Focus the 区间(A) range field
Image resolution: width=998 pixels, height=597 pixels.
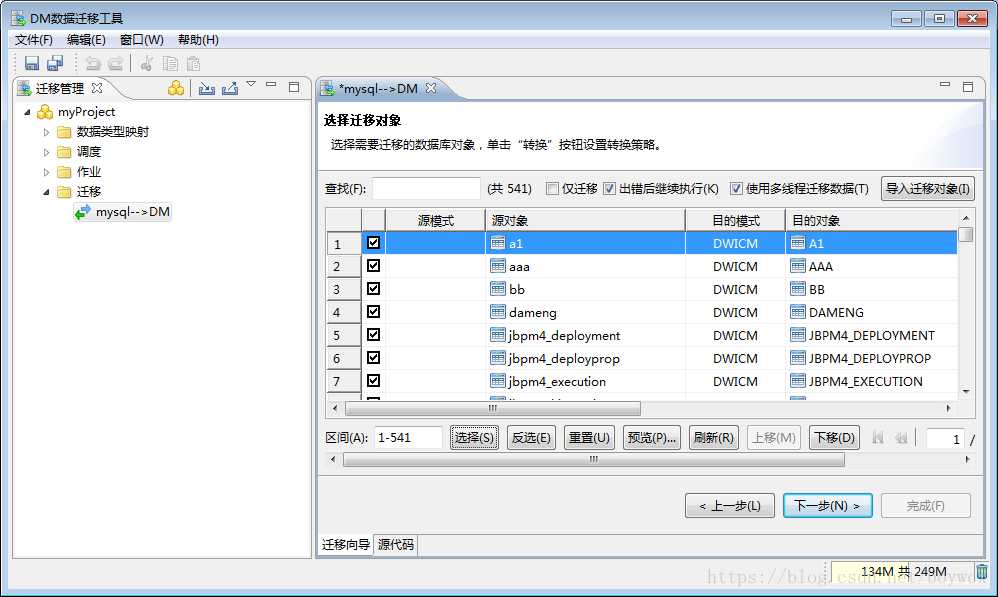point(407,438)
